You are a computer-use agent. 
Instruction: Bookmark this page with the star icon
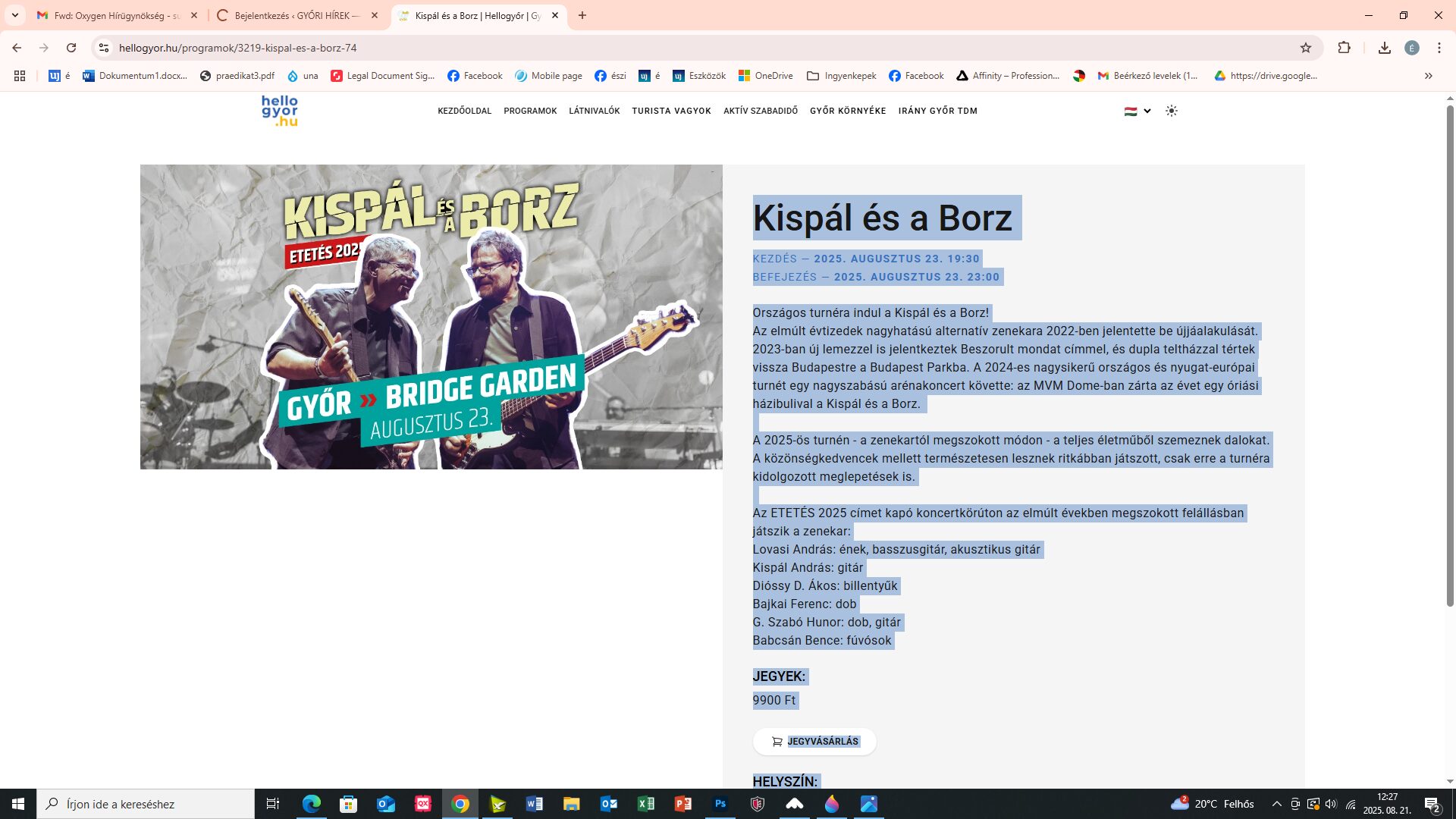coord(1306,48)
